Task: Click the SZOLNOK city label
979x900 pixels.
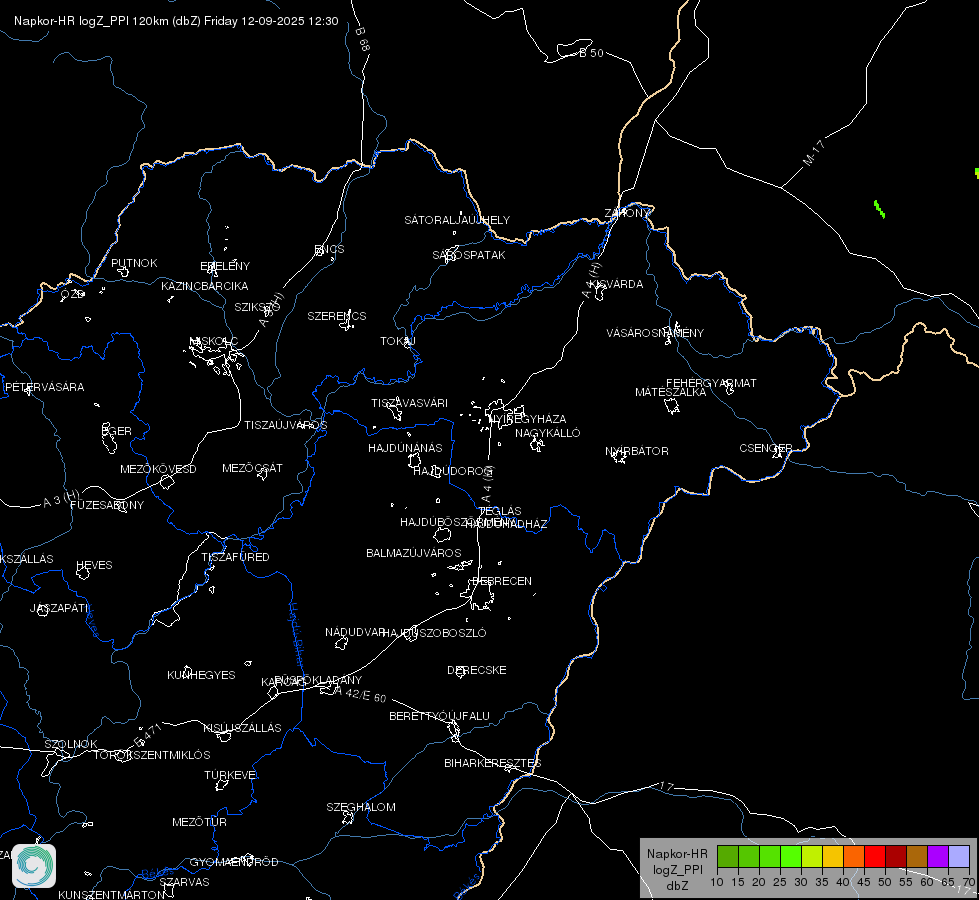Action: coord(71,744)
